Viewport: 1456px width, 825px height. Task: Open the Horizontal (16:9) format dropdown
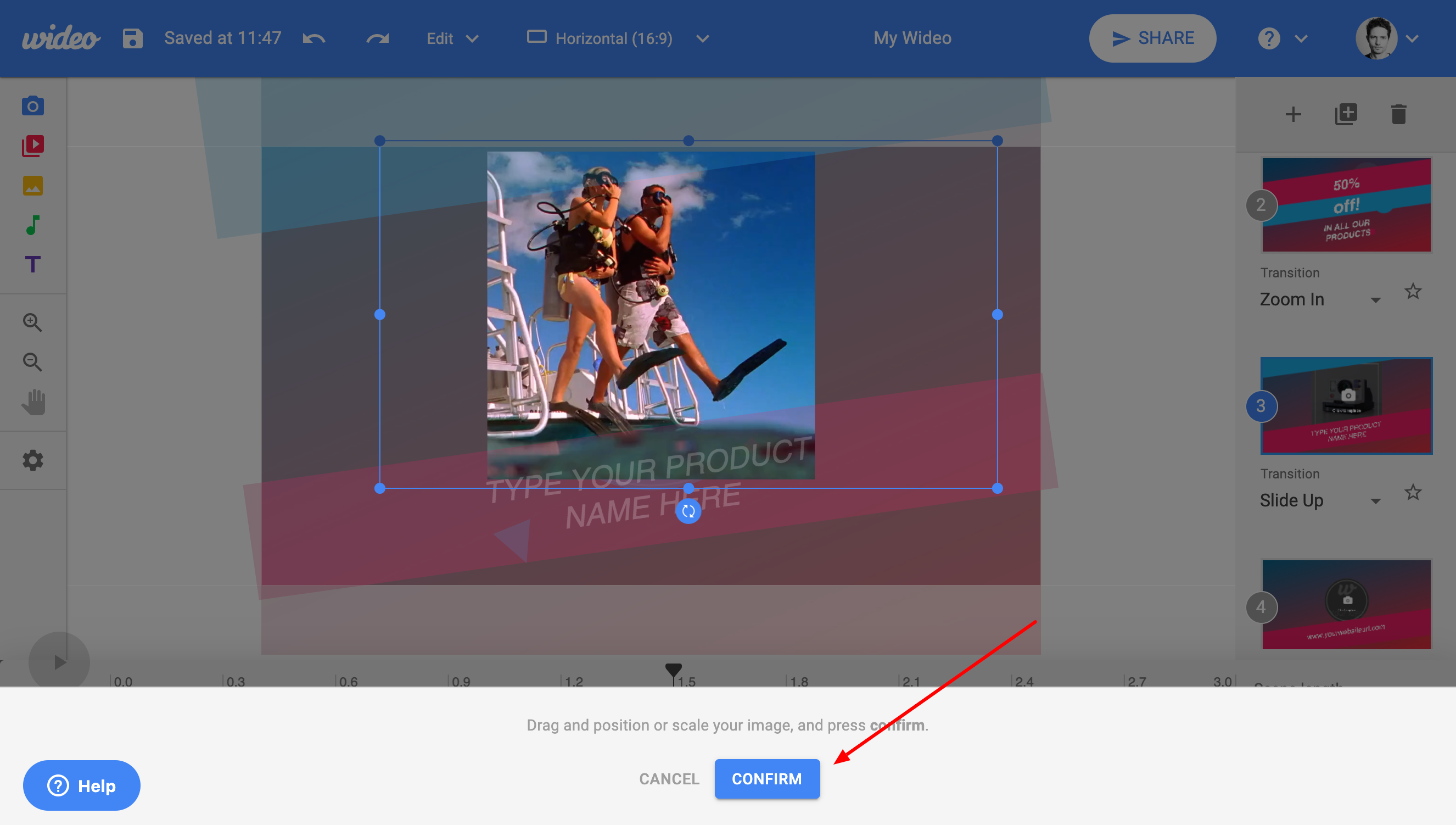tap(618, 38)
